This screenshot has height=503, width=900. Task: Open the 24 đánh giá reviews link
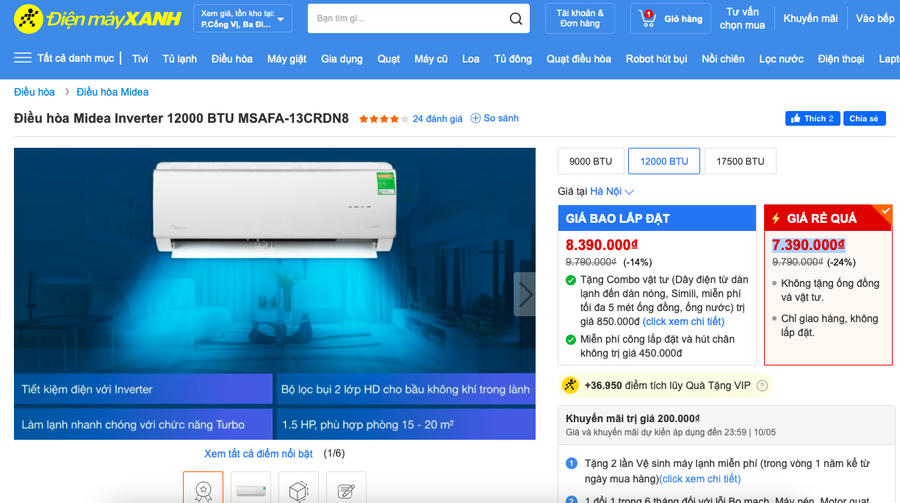(437, 118)
